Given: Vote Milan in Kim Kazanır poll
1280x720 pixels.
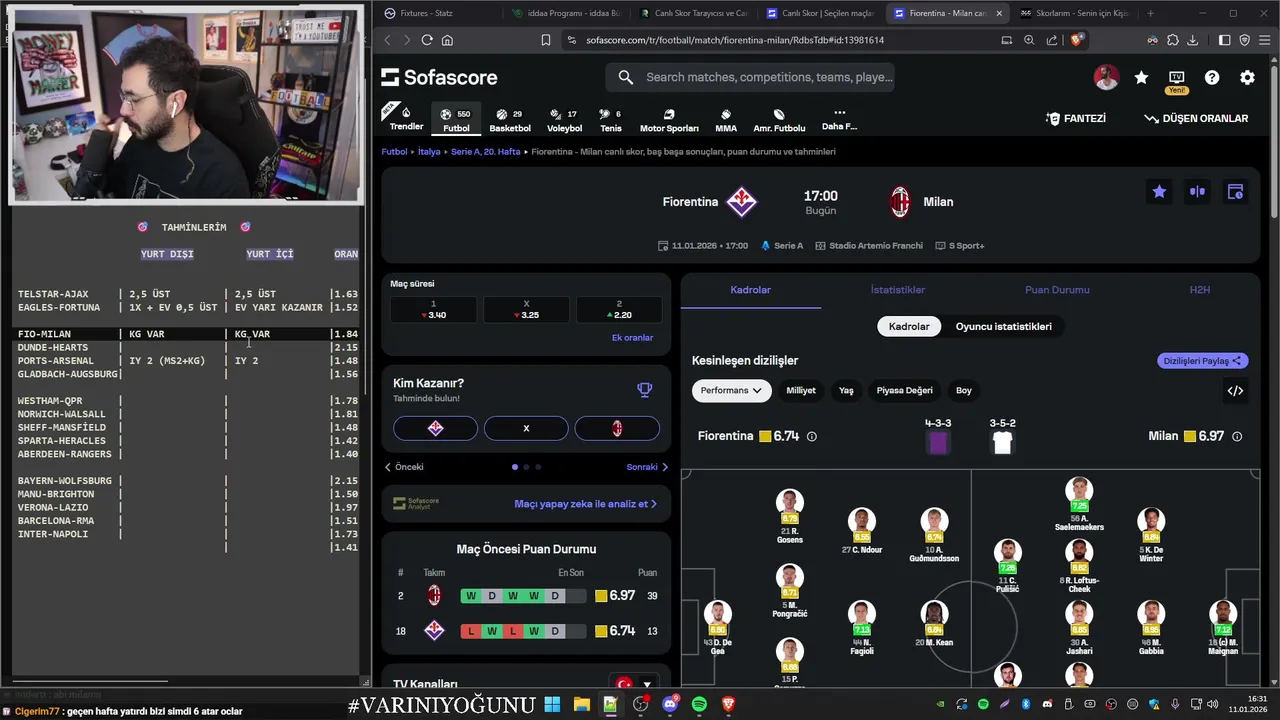Looking at the screenshot, I should [x=617, y=428].
